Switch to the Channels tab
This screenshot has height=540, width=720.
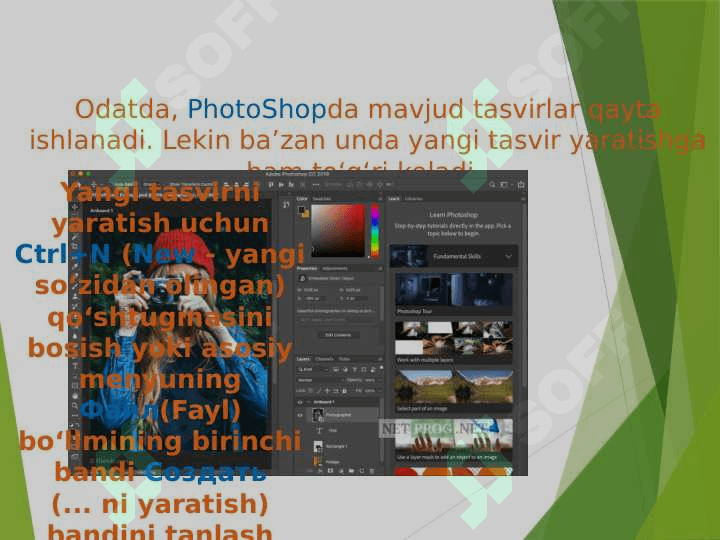point(324,359)
